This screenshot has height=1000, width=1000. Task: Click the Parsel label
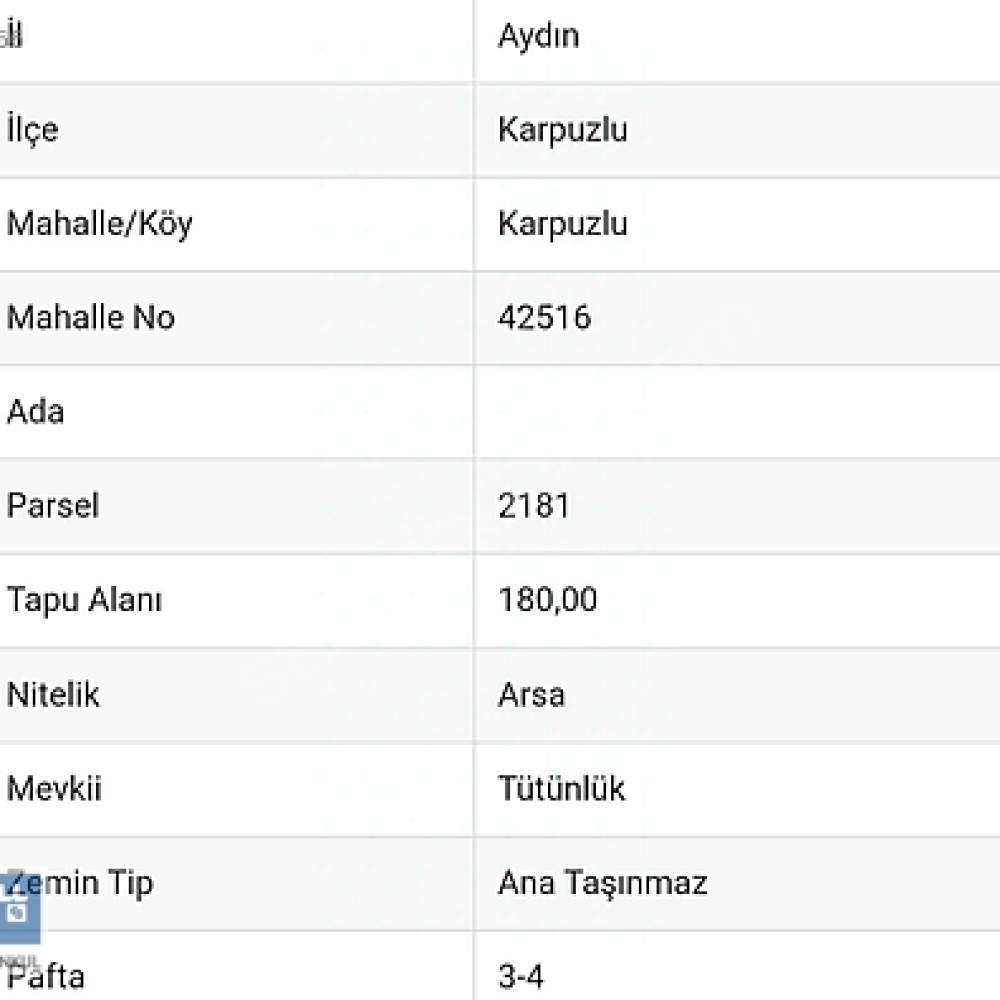pyautogui.click(x=53, y=506)
